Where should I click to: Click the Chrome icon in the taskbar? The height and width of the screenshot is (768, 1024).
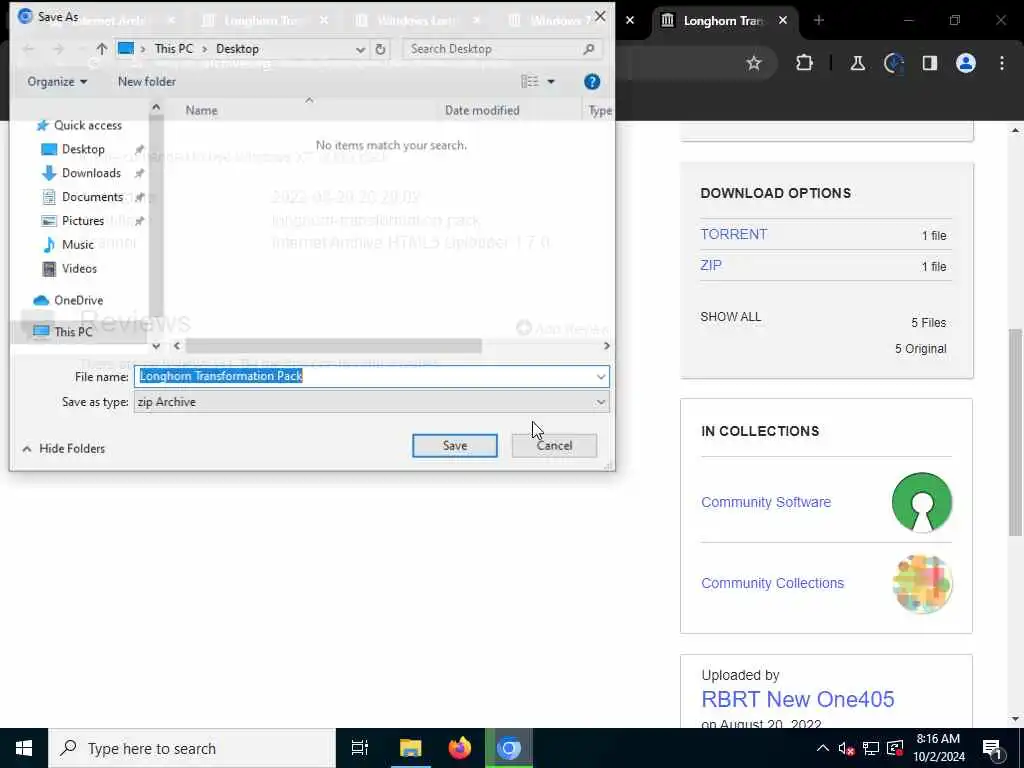(509, 748)
